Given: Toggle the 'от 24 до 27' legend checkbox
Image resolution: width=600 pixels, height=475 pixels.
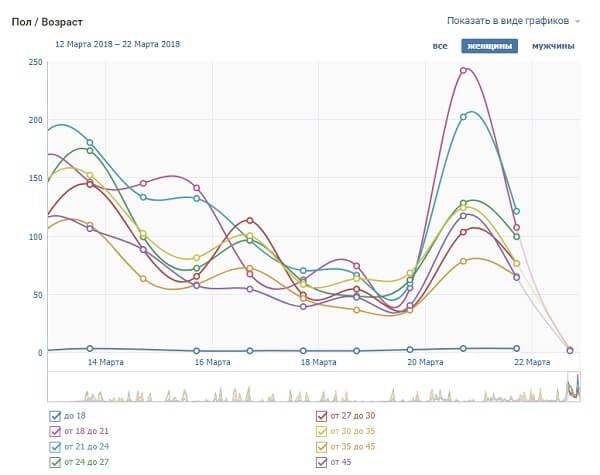Looking at the screenshot, I should pyautogui.click(x=54, y=463).
